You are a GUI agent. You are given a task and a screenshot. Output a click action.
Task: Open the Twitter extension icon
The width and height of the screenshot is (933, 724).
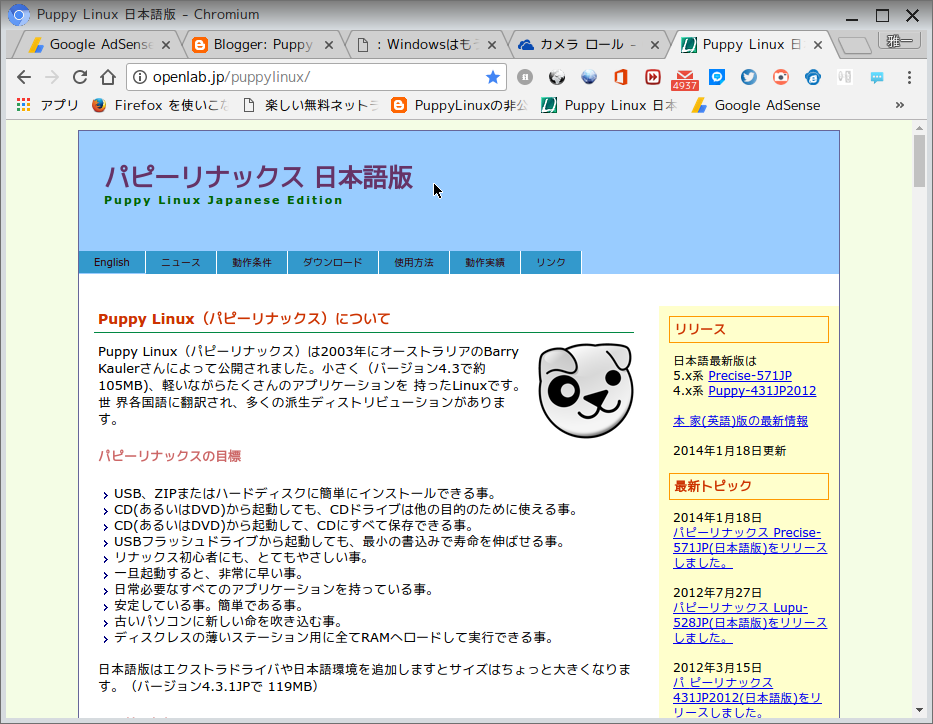(749, 77)
